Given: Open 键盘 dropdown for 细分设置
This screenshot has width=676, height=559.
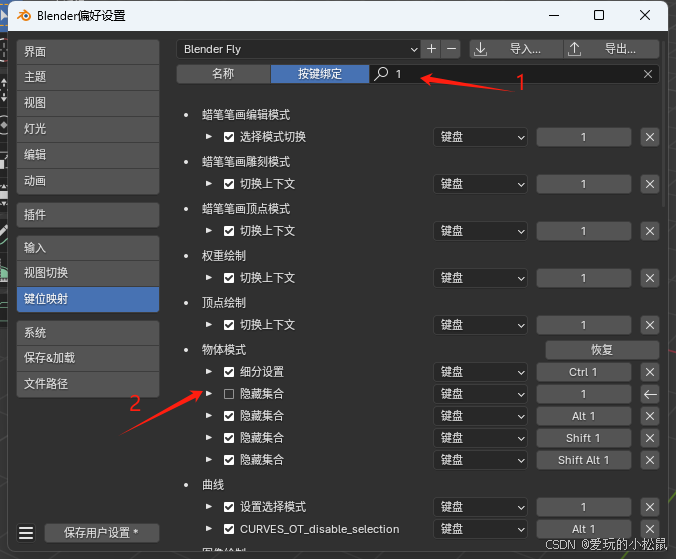Looking at the screenshot, I should (x=480, y=372).
